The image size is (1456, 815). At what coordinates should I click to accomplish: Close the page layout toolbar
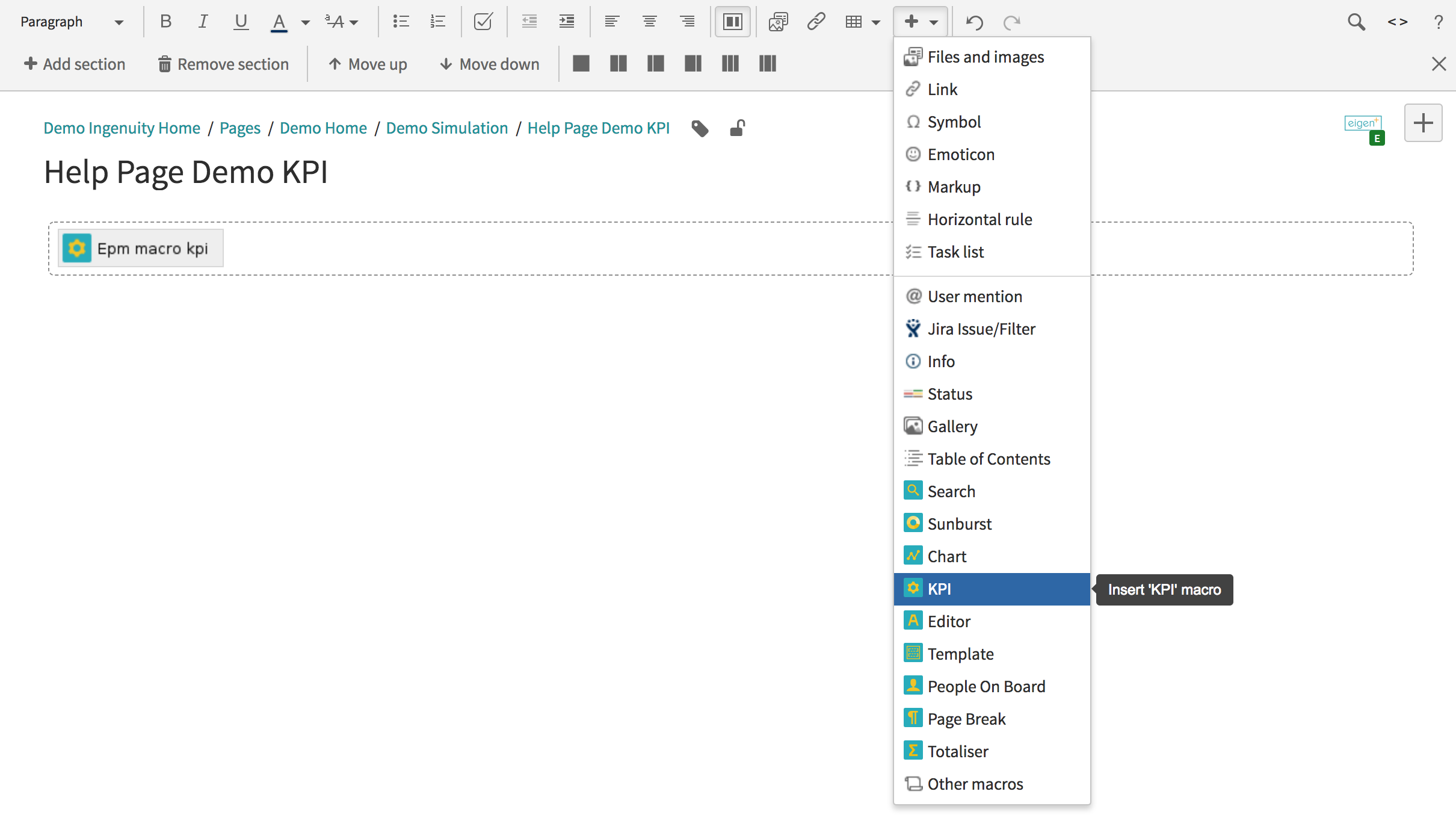click(1439, 64)
